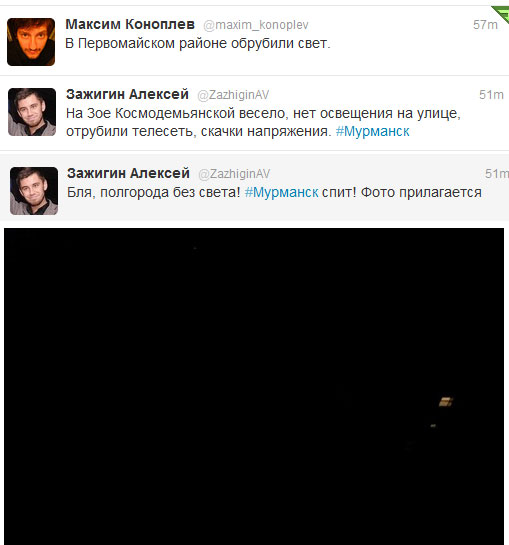Image resolution: width=509 pixels, height=545 pixels.
Task: Open #Мурманск hashtag before 'спит!'
Action: (281, 193)
